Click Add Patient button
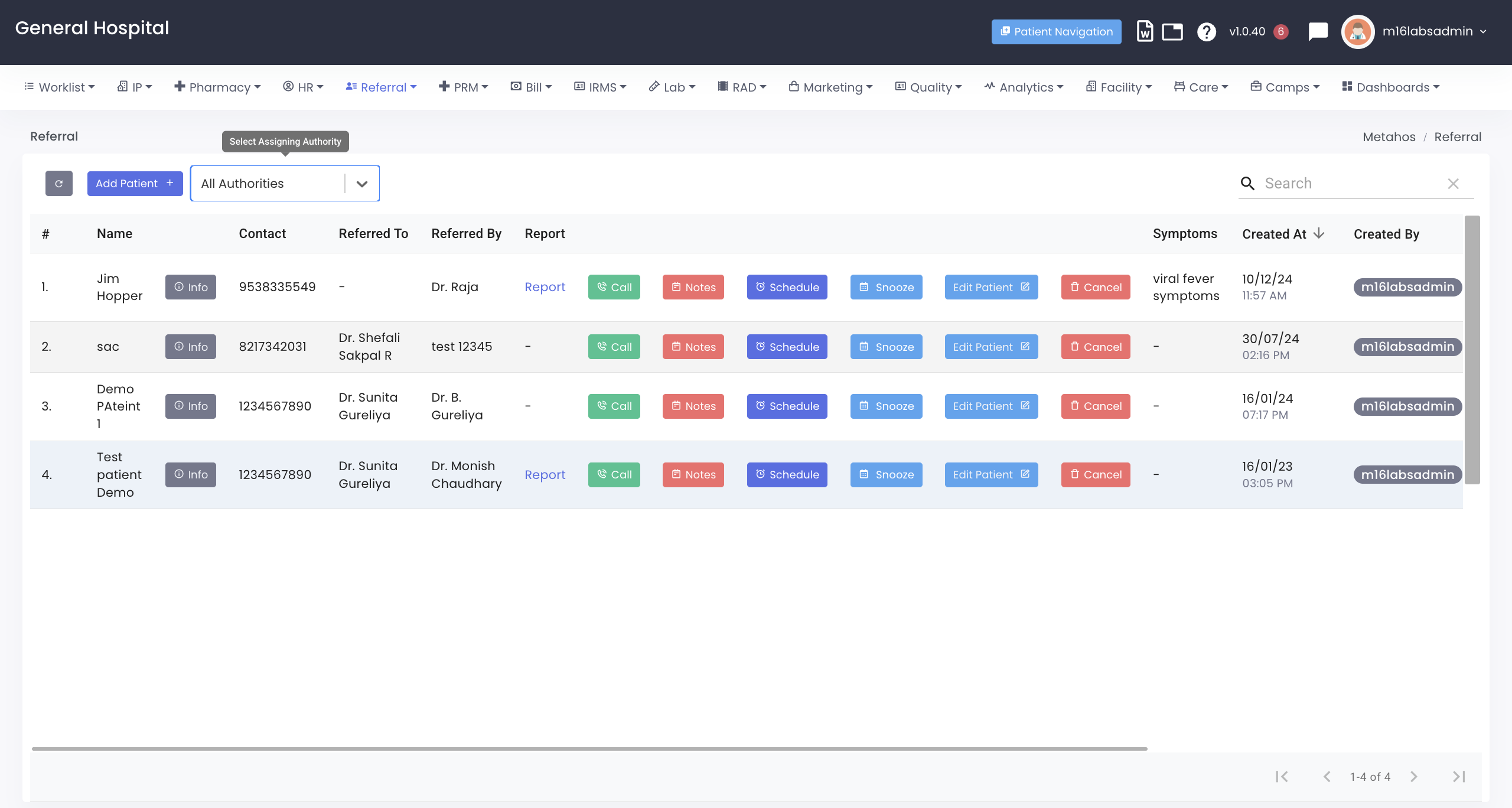 135,184
